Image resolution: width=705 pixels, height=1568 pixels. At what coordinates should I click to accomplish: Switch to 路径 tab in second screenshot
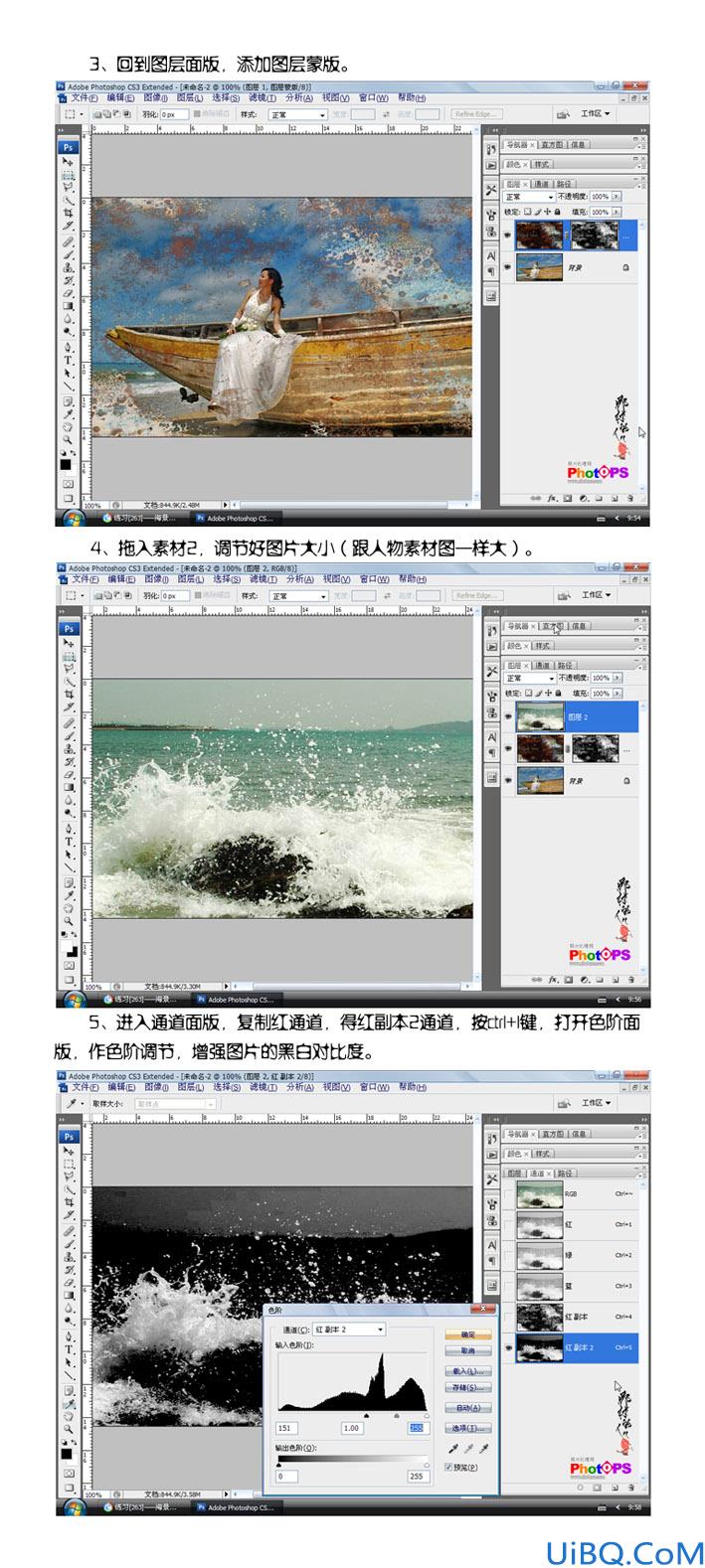pos(565,665)
